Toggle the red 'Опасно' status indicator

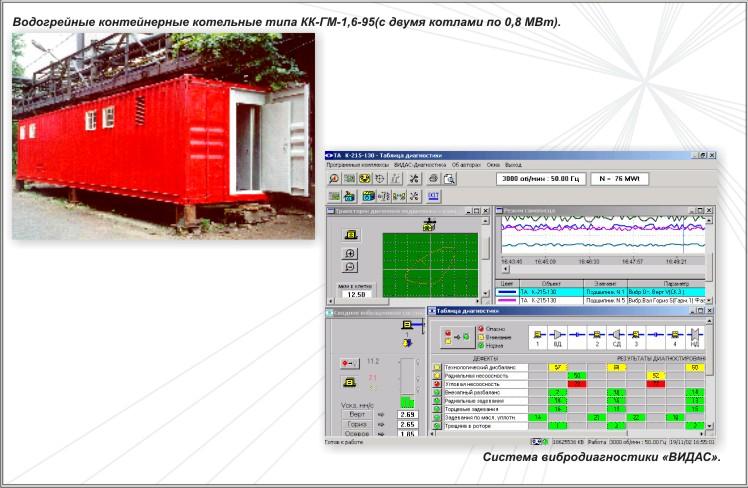pos(480,329)
